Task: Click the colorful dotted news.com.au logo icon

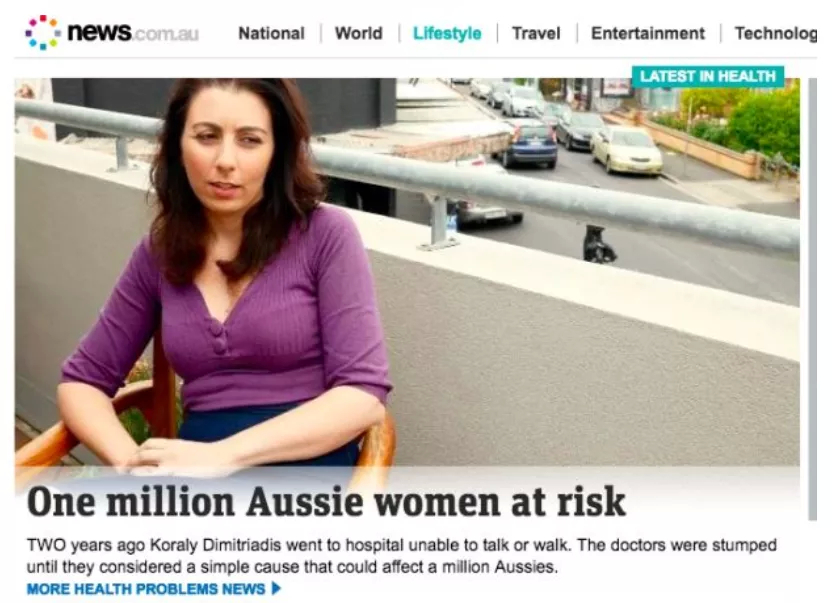Action: coord(42,33)
